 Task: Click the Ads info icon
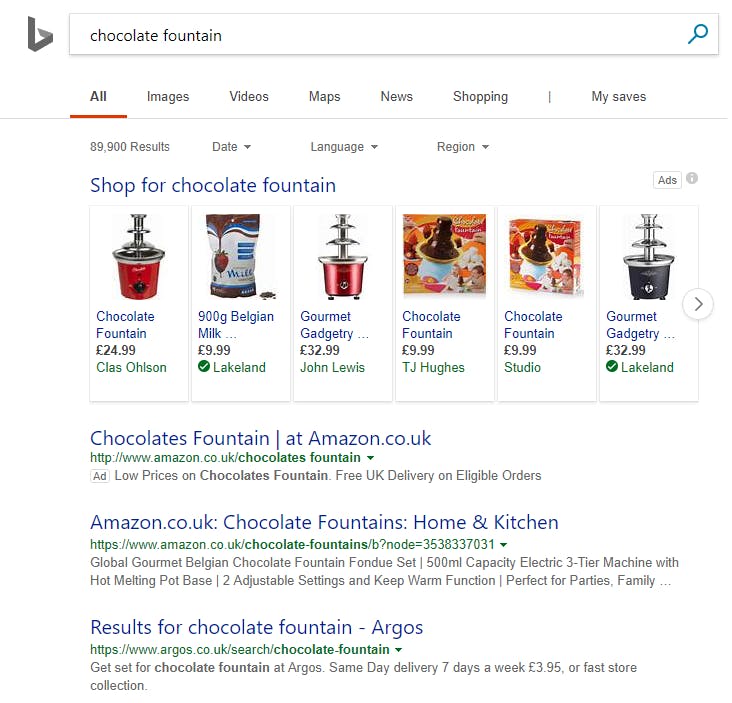click(692, 179)
